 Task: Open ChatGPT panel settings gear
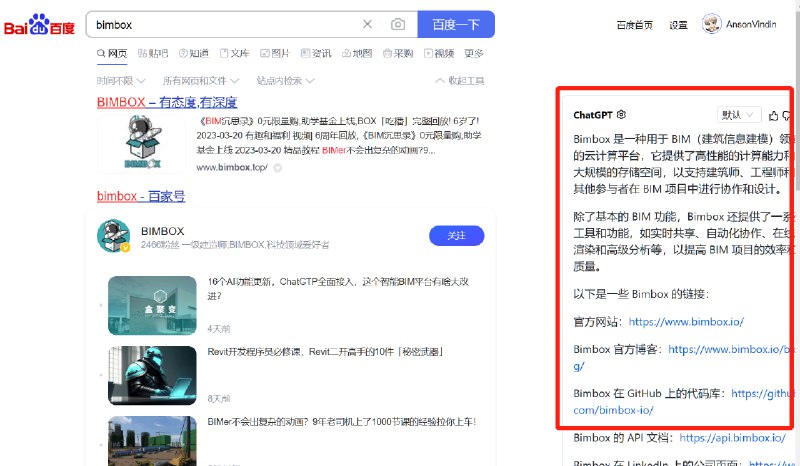pyautogui.click(x=621, y=114)
